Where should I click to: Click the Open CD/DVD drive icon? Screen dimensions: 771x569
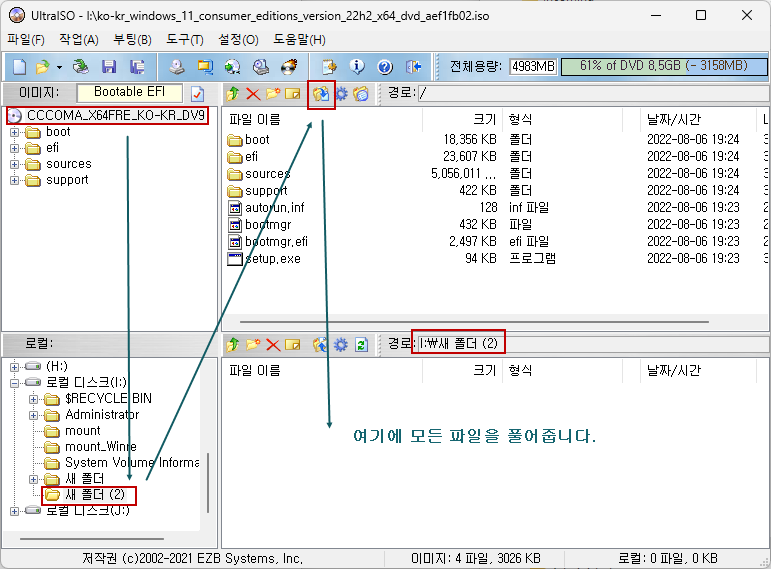[x=81, y=66]
